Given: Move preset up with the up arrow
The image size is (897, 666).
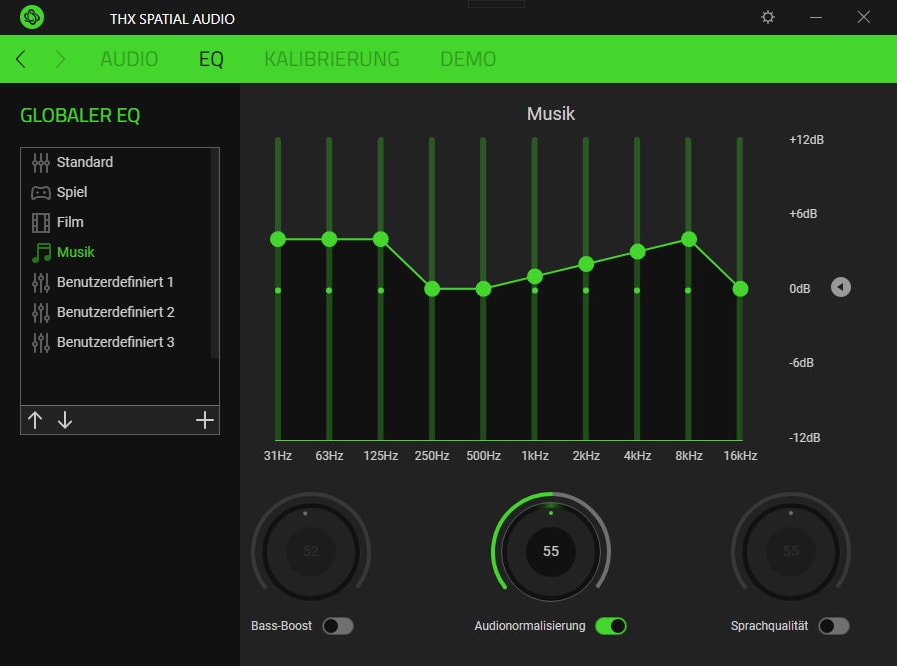Looking at the screenshot, I should pyautogui.click(x=35, y=420).
